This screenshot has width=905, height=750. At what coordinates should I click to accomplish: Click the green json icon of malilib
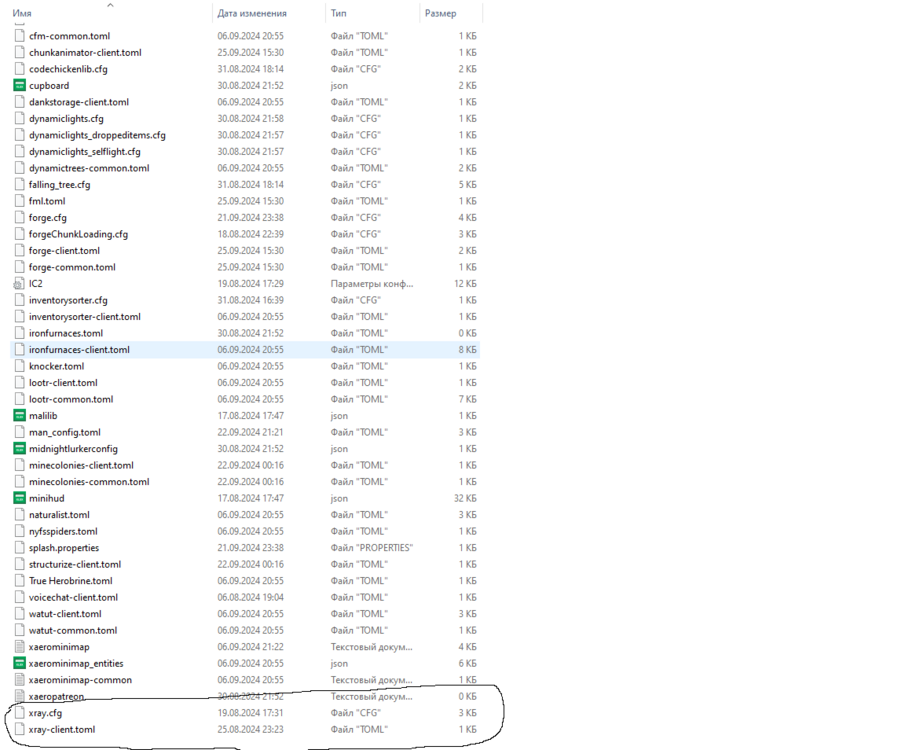pyautogui.click(x=20, y=416)
